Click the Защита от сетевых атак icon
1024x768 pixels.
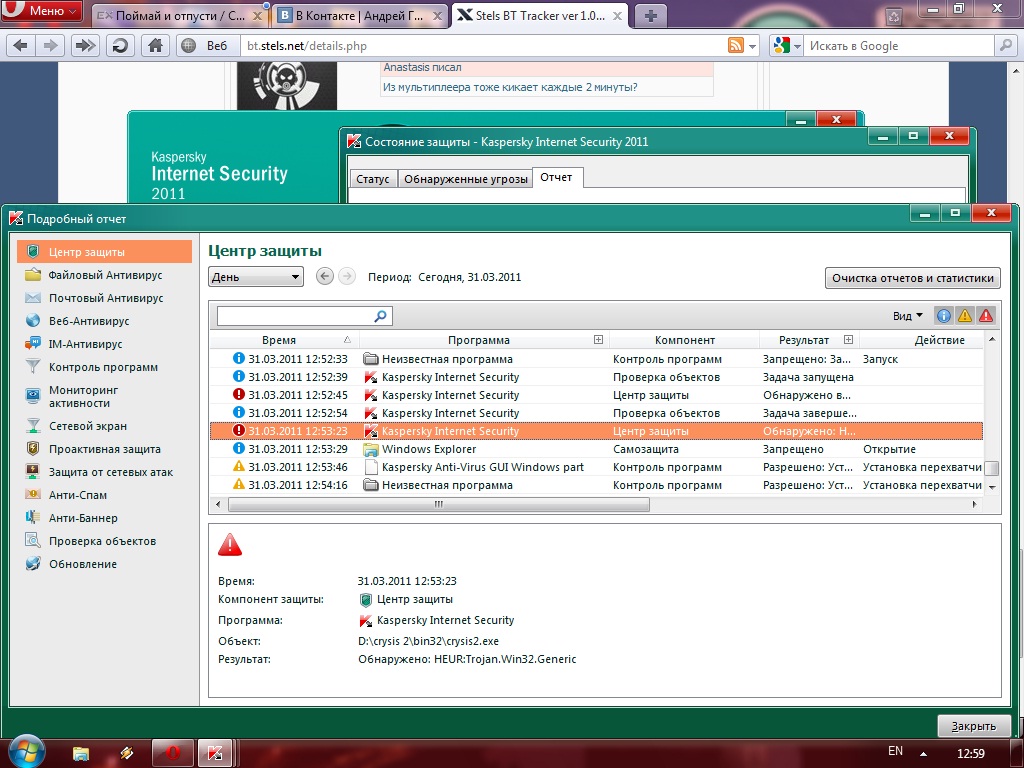(x=33, y=472)
